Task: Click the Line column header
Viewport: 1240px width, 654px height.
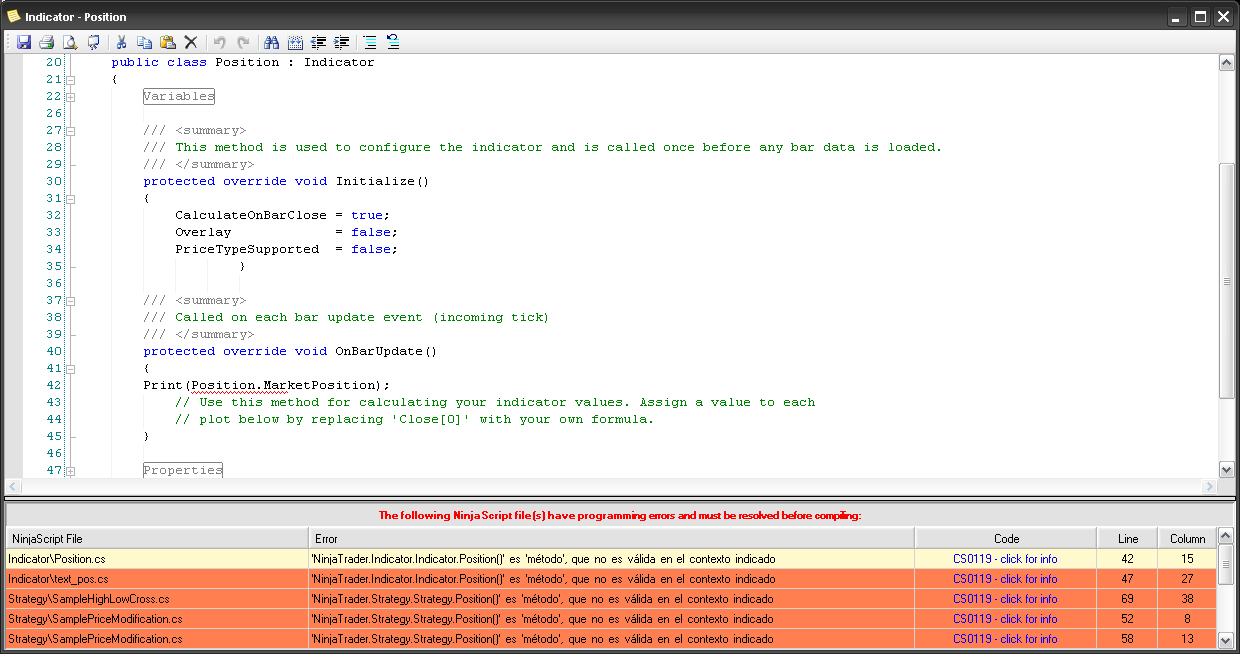Action: [x=1127, y=538]
